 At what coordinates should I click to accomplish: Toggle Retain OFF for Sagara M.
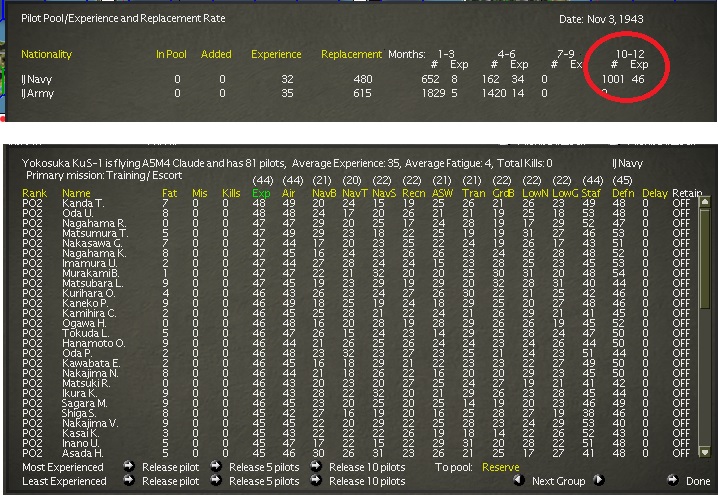point(681,404)
